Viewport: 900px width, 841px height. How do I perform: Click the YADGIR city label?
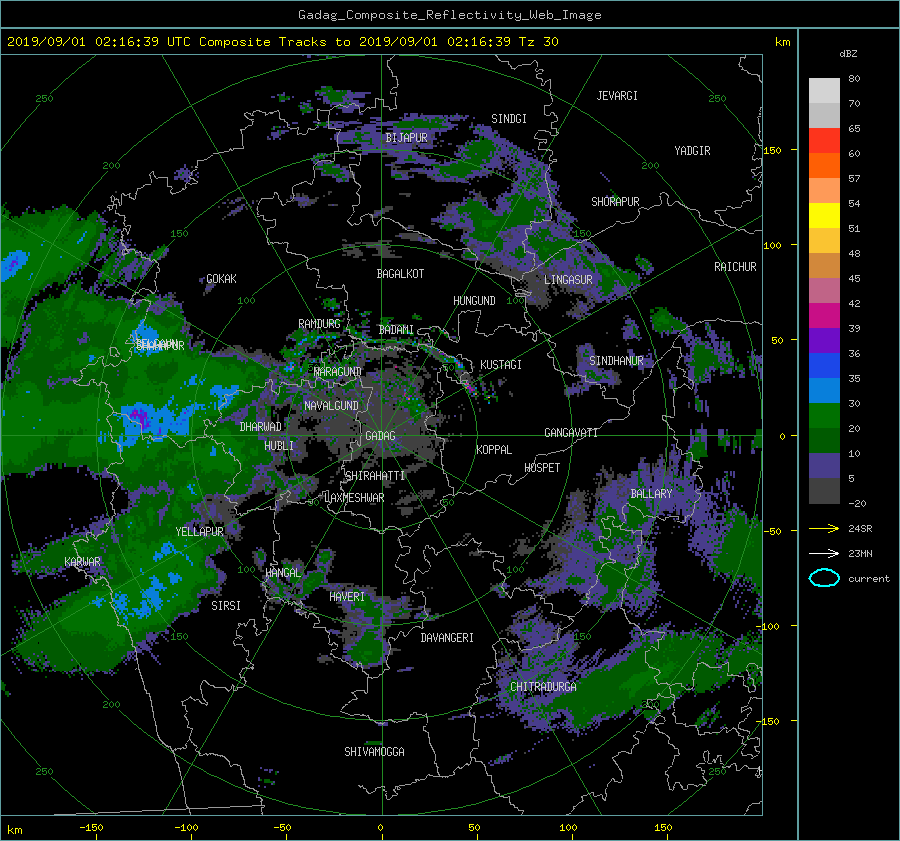coord(692,151)
